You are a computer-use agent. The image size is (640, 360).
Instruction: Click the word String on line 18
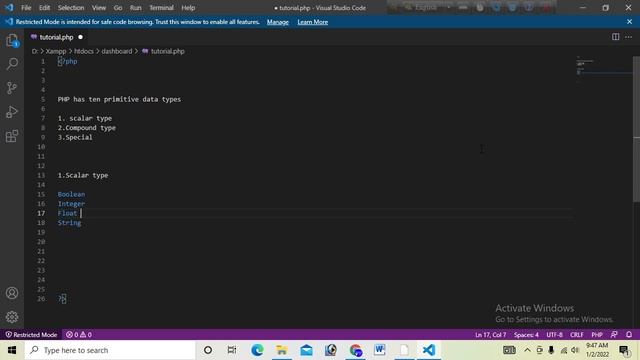pyautogui.click(x=69, y=223)
